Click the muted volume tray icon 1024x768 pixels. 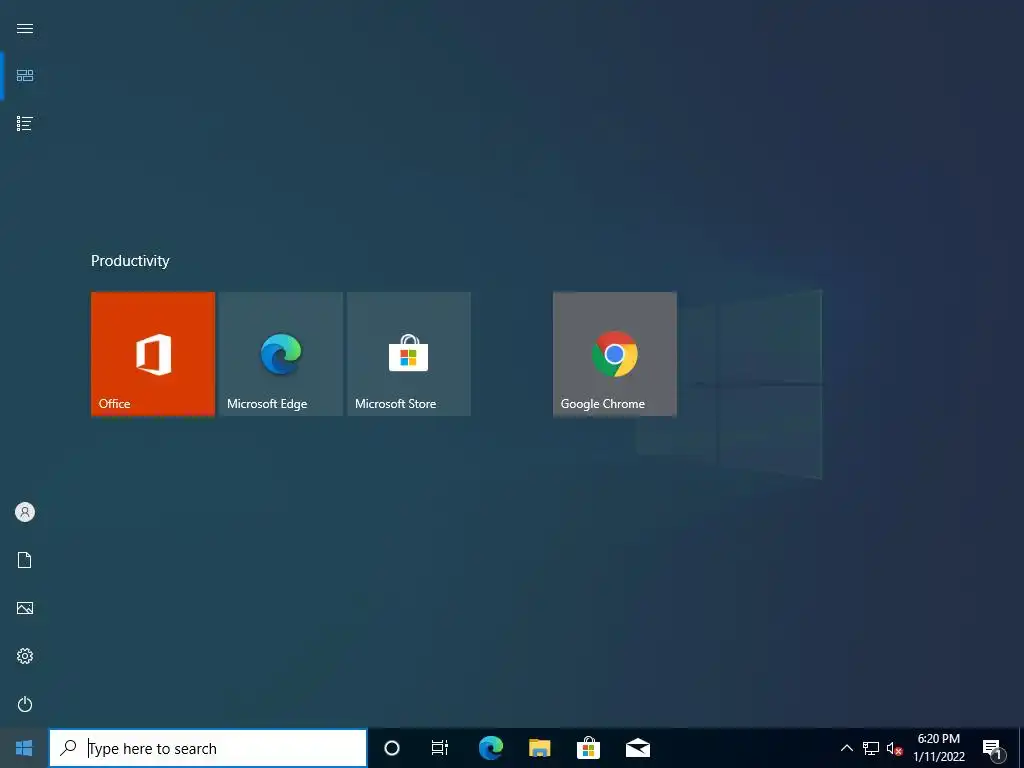click(894, 748)
